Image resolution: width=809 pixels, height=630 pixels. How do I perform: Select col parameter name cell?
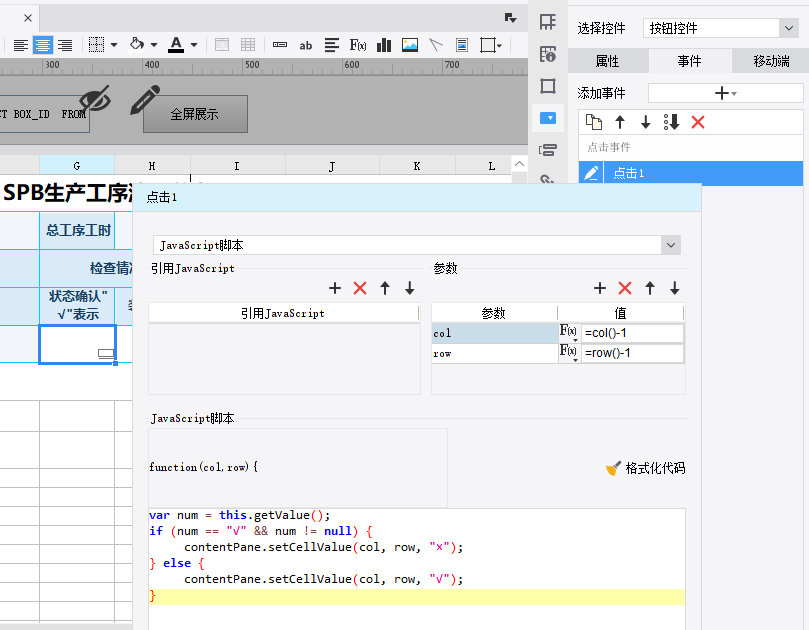tap(494, 333)
